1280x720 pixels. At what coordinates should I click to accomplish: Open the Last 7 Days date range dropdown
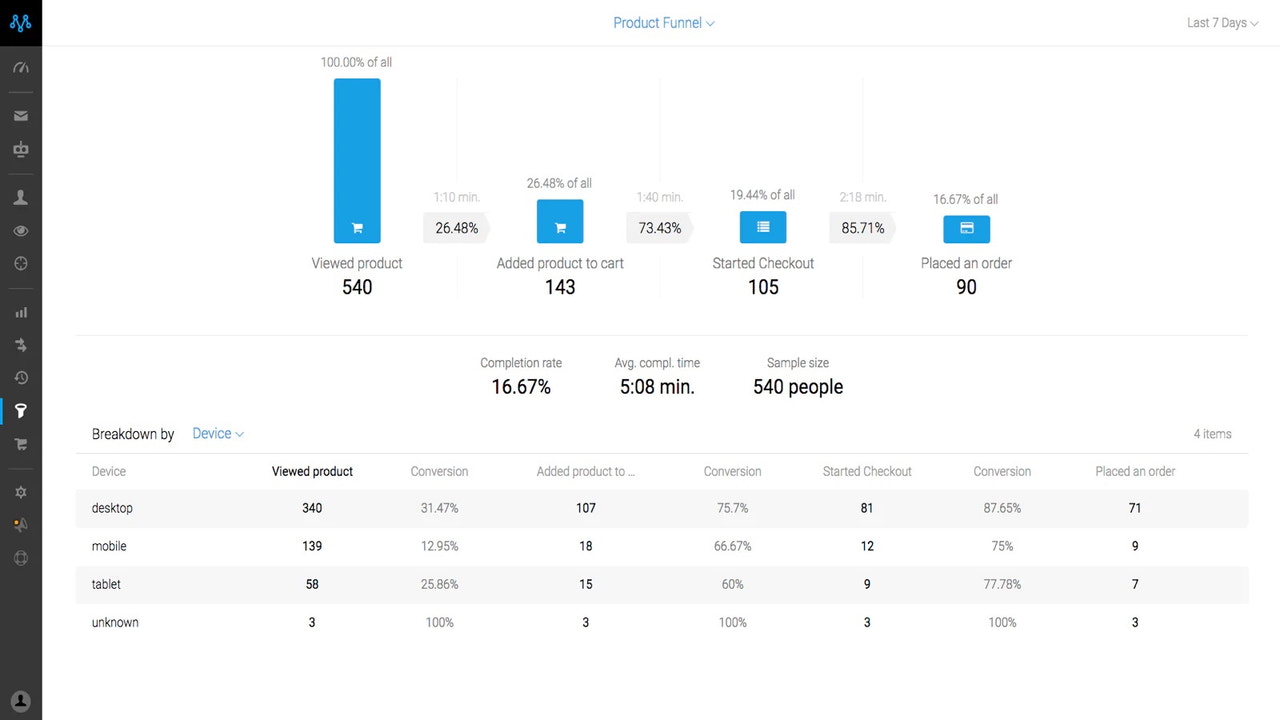(x=1221, y=22)
